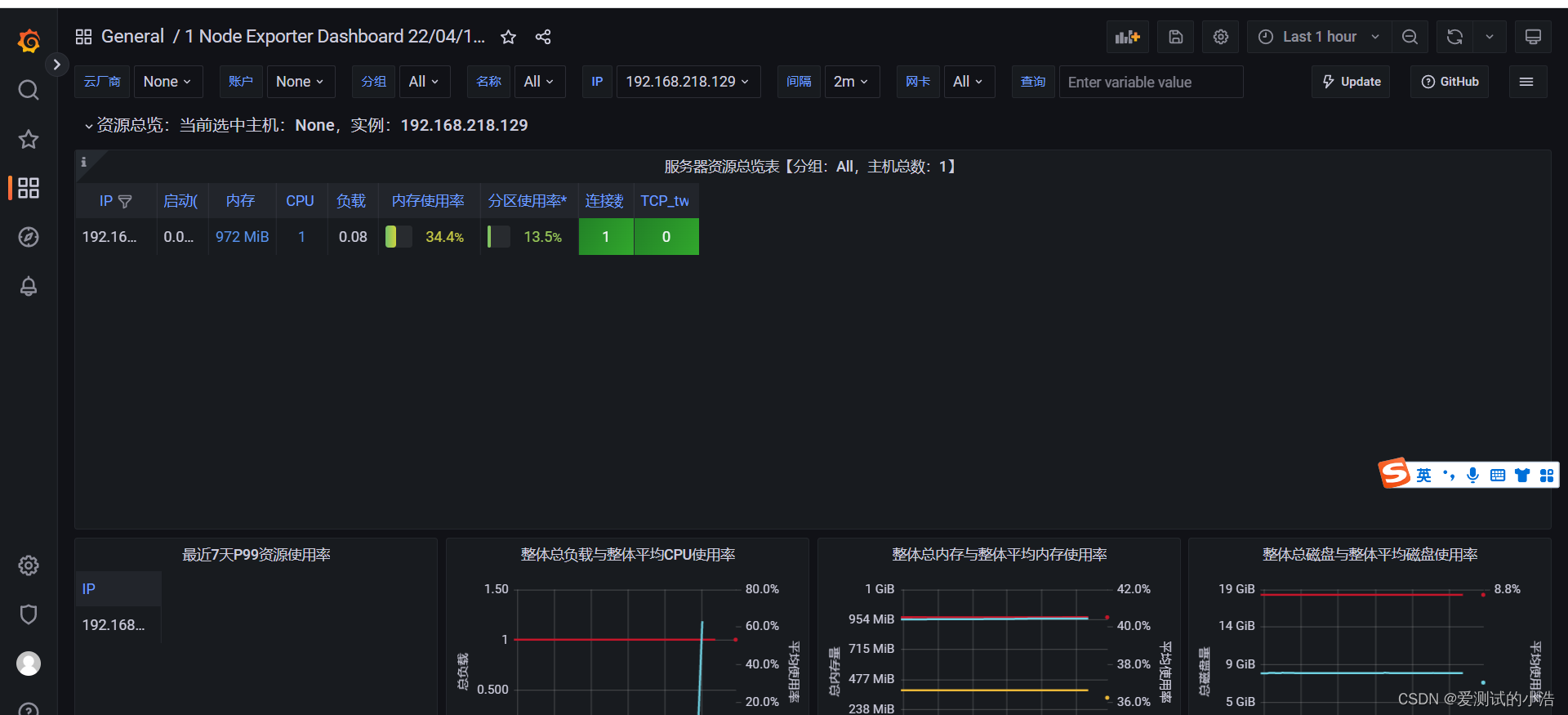Open the IP 192.168.218.129 dropdown
Screen dimensions: 1568x715
click(688, 82)
